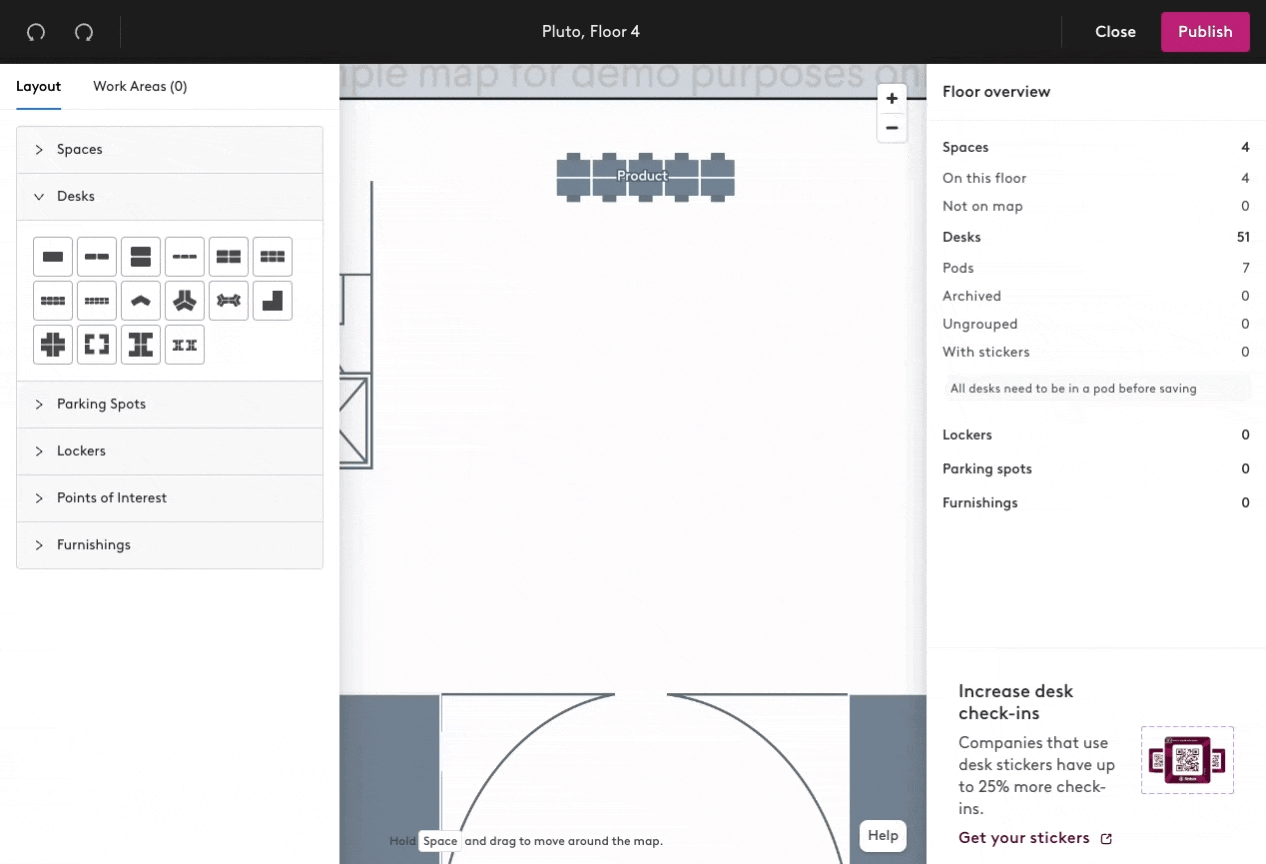Viewport: 1266px width, 864px height.
Task: Click the Ungrouped row in overview
Action: pos(1096,324)
